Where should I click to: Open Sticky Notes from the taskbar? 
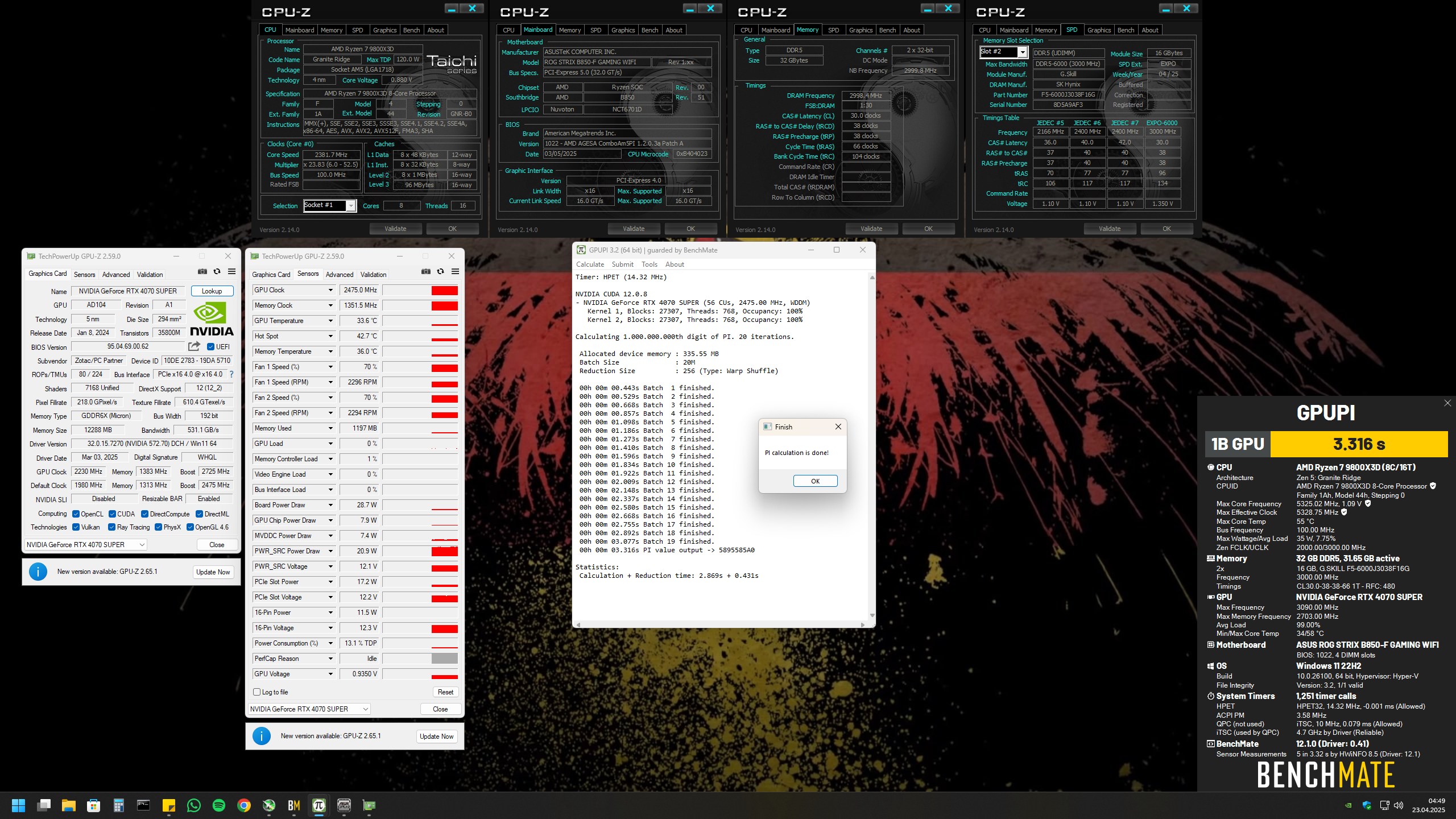pos(169,805)
